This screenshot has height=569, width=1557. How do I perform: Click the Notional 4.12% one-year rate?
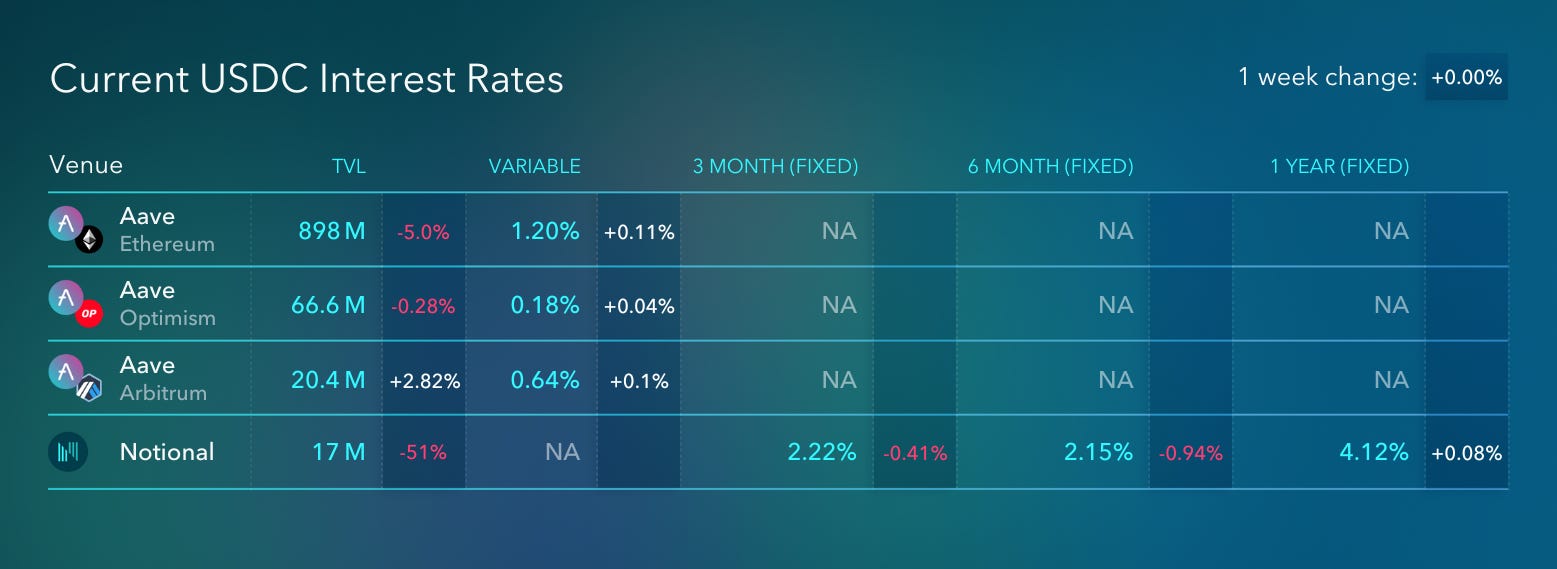pos(1374,452)
